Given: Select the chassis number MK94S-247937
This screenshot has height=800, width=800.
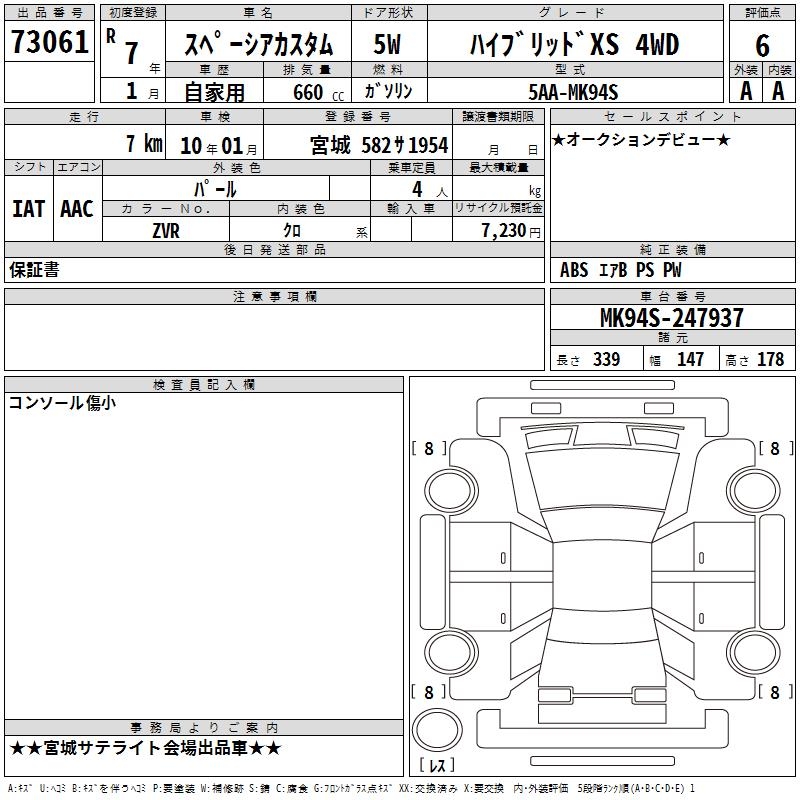Looking at the screenshot, I should (671, 318).
